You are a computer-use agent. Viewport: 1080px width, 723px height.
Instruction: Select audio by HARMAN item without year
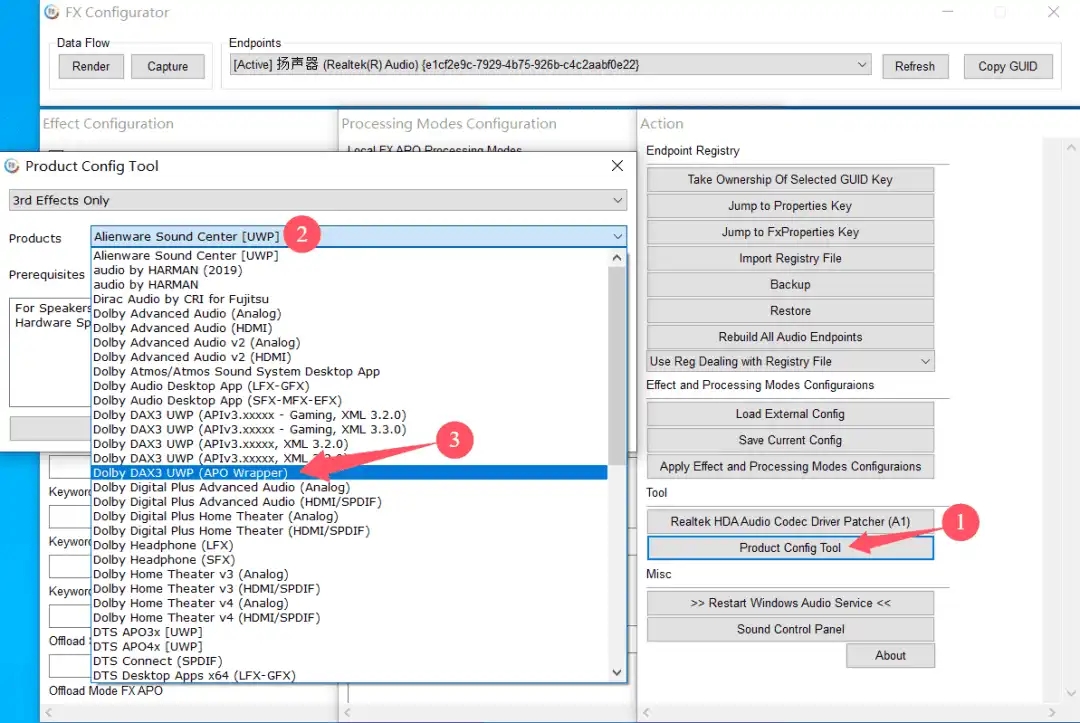tap(350, 284)
